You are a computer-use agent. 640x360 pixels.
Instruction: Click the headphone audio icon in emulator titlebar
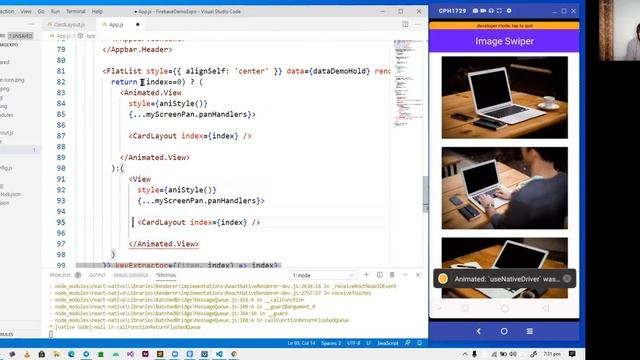point(491,11)
